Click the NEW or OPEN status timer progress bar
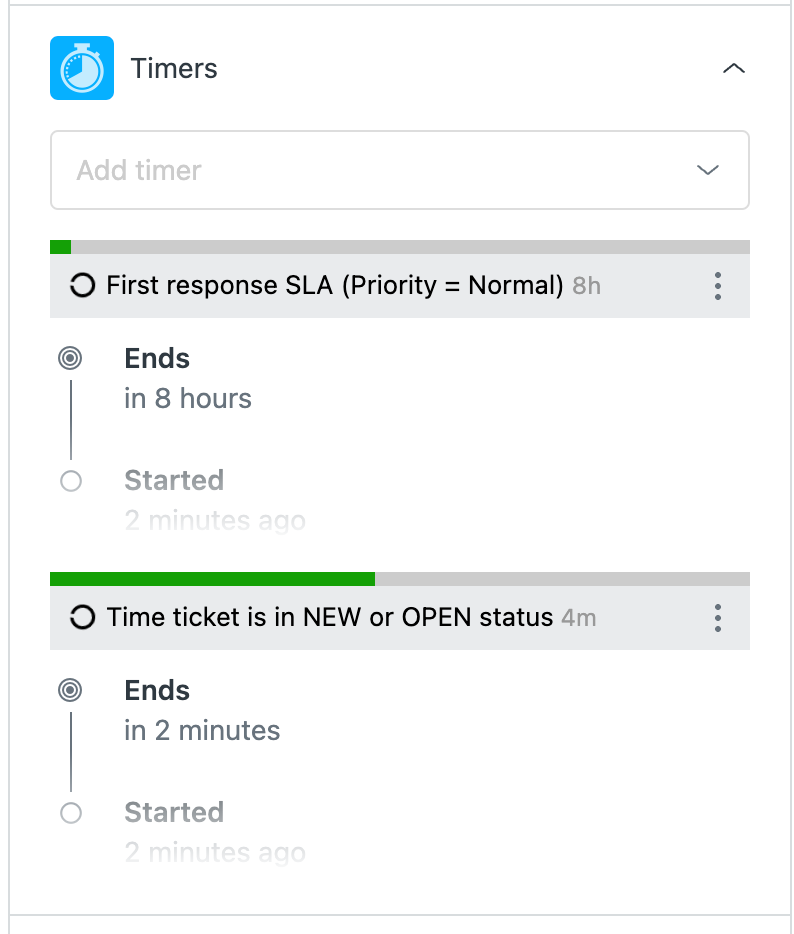This screenshot has height=934, width=794. (x=400, y=579)
